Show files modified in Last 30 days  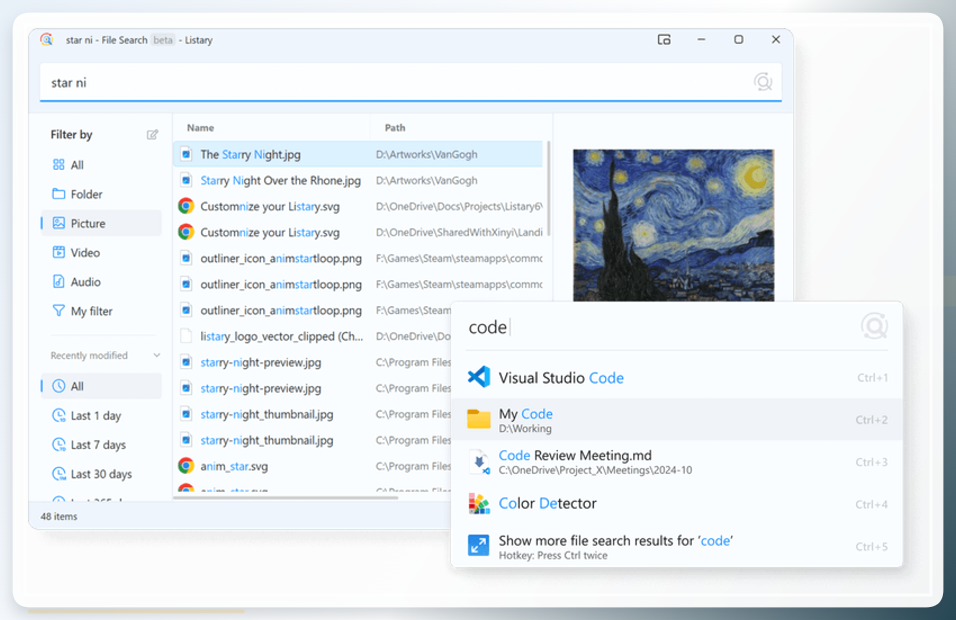click(x=101, y=474)
